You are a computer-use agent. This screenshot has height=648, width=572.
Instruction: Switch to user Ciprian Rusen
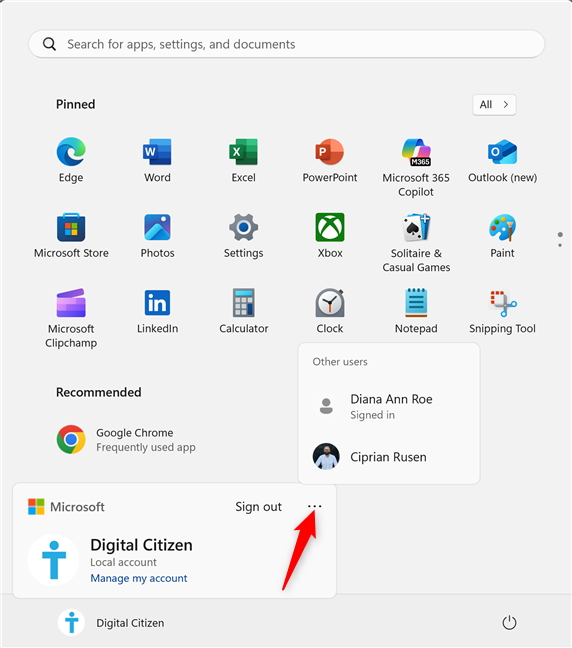[389, 457]
